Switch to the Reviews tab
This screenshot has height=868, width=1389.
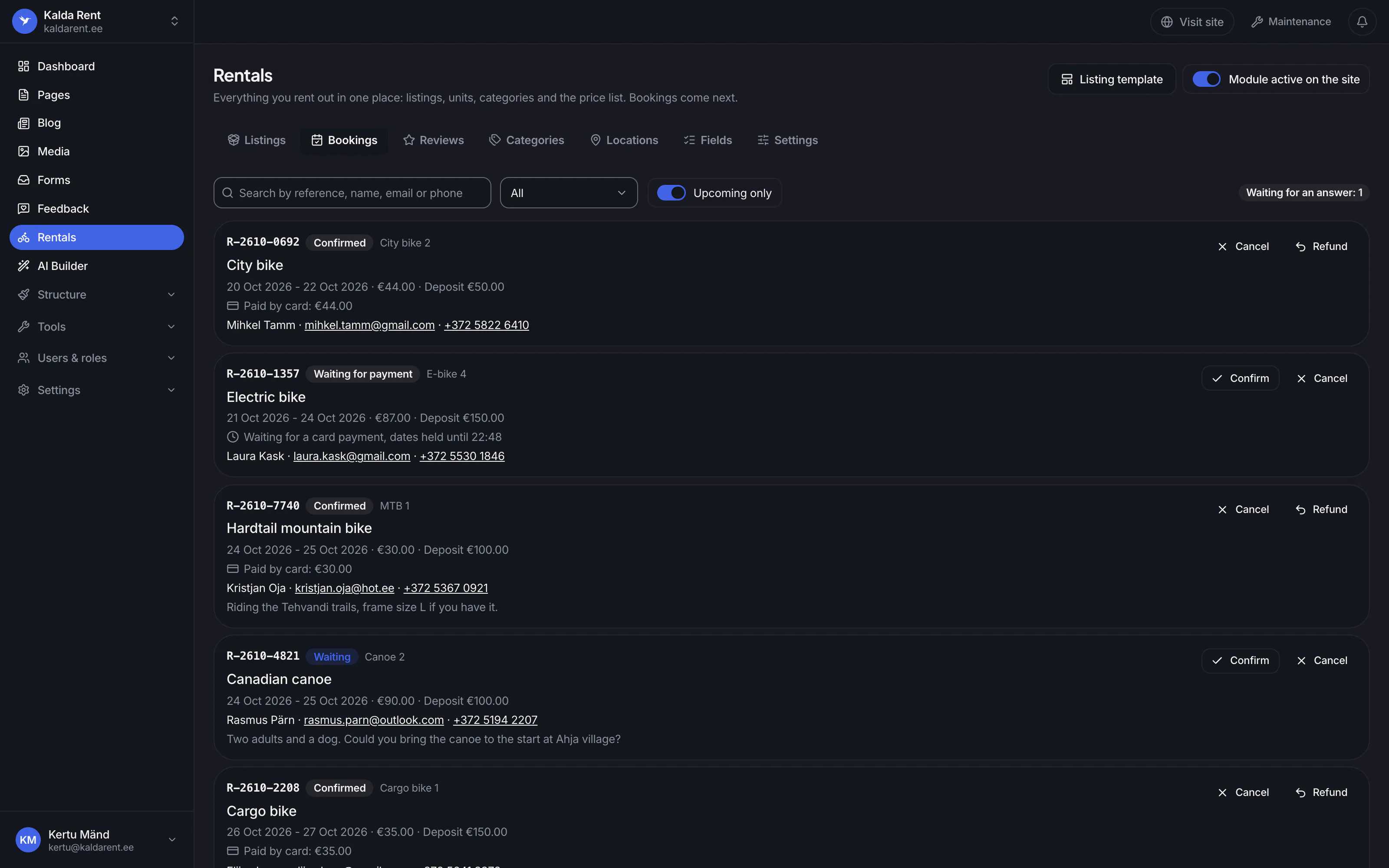click(x=433, y=140)
